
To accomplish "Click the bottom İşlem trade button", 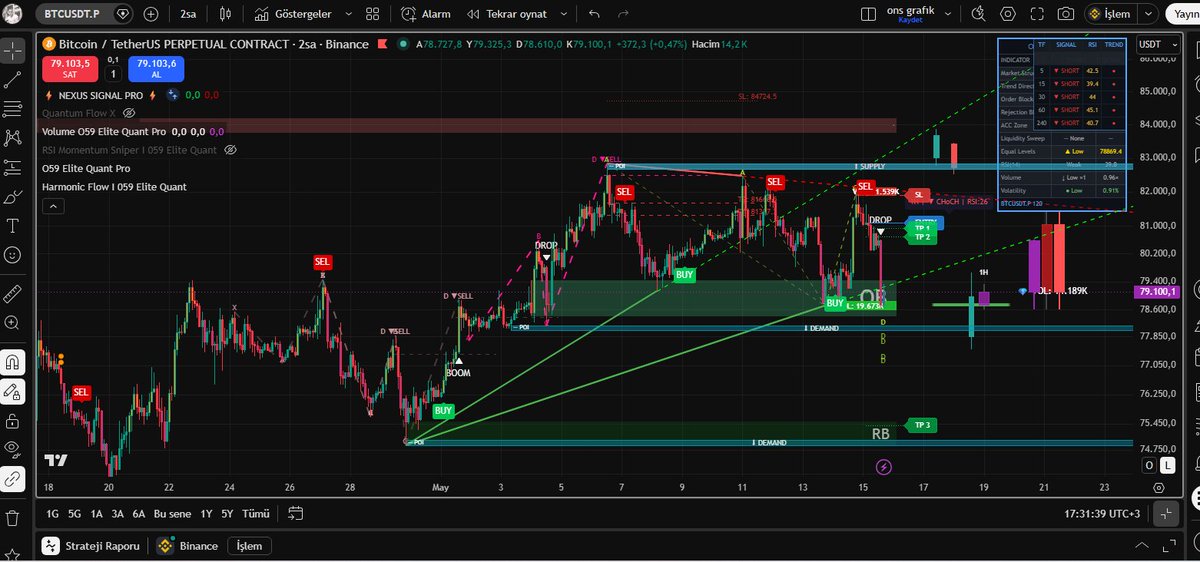I will [x=249, y=546].
